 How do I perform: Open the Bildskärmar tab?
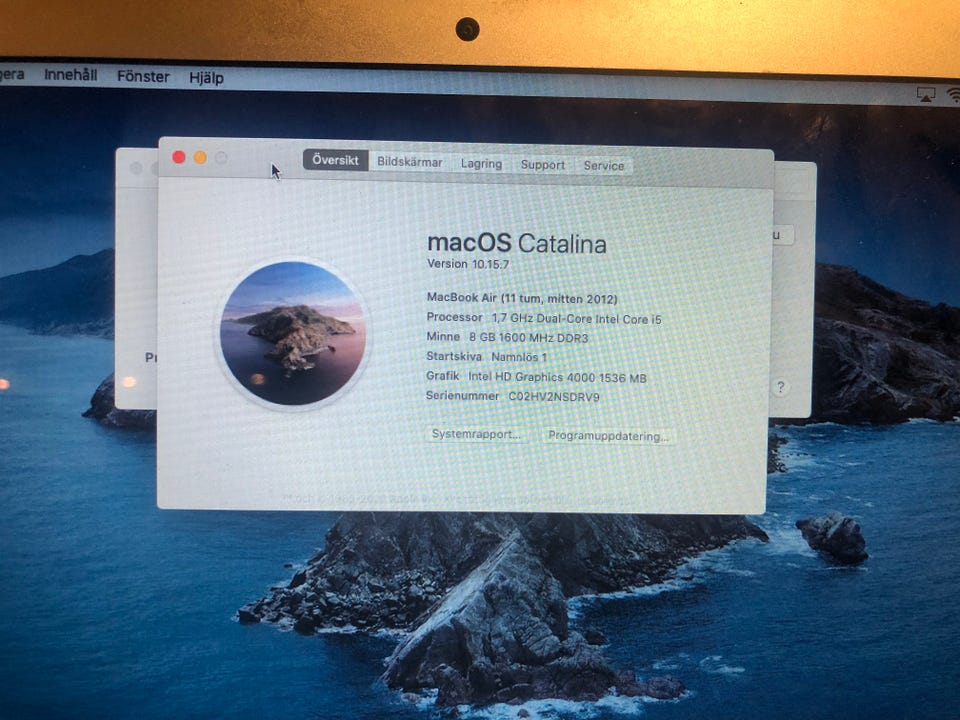pos(410,162)
